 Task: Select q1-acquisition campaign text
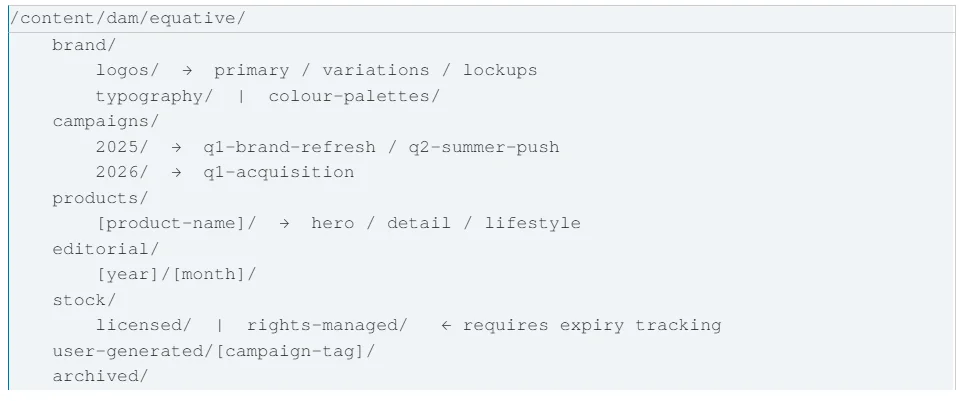[279, 172]
